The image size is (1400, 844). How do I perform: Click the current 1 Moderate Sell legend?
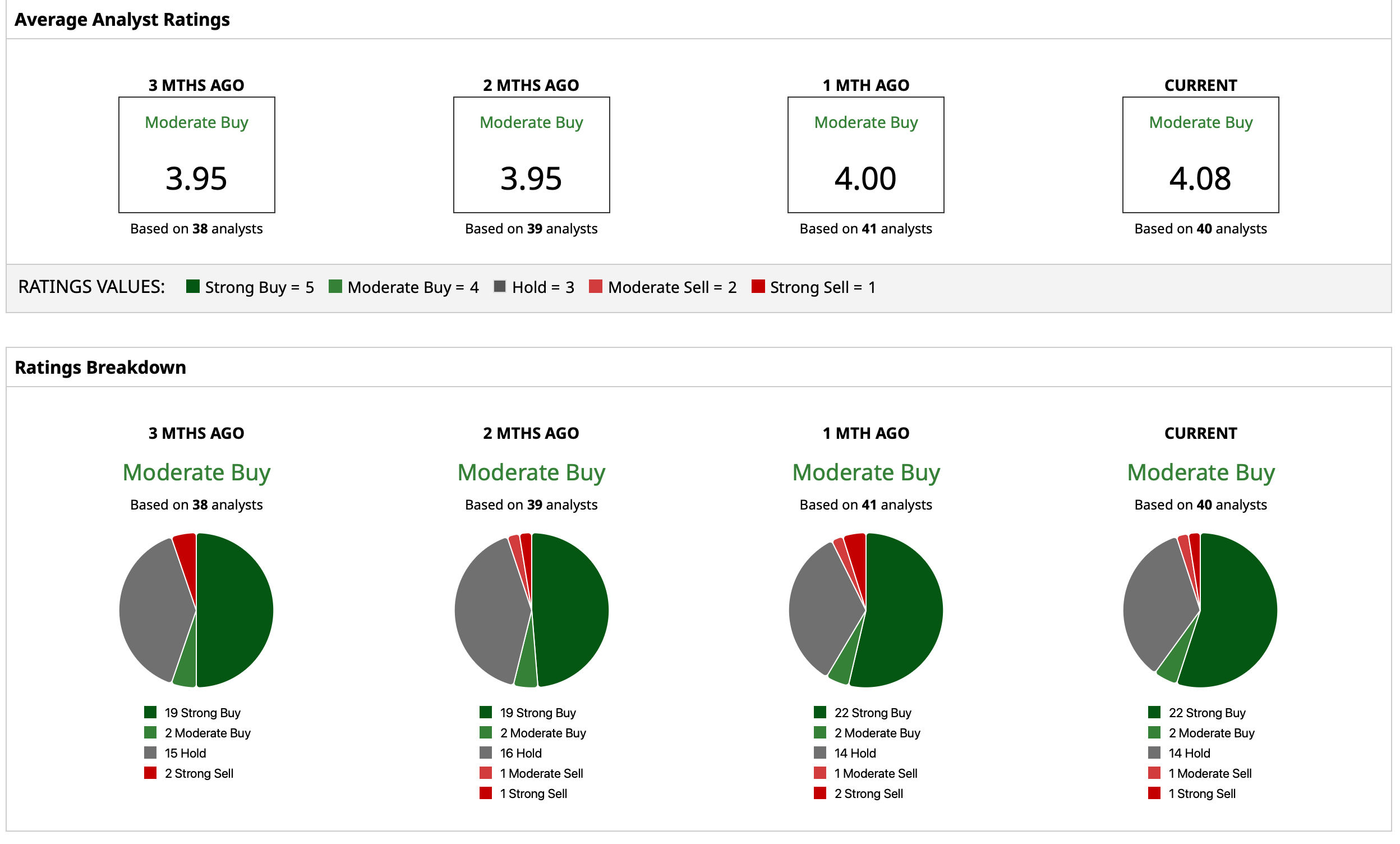point(1209,773)
